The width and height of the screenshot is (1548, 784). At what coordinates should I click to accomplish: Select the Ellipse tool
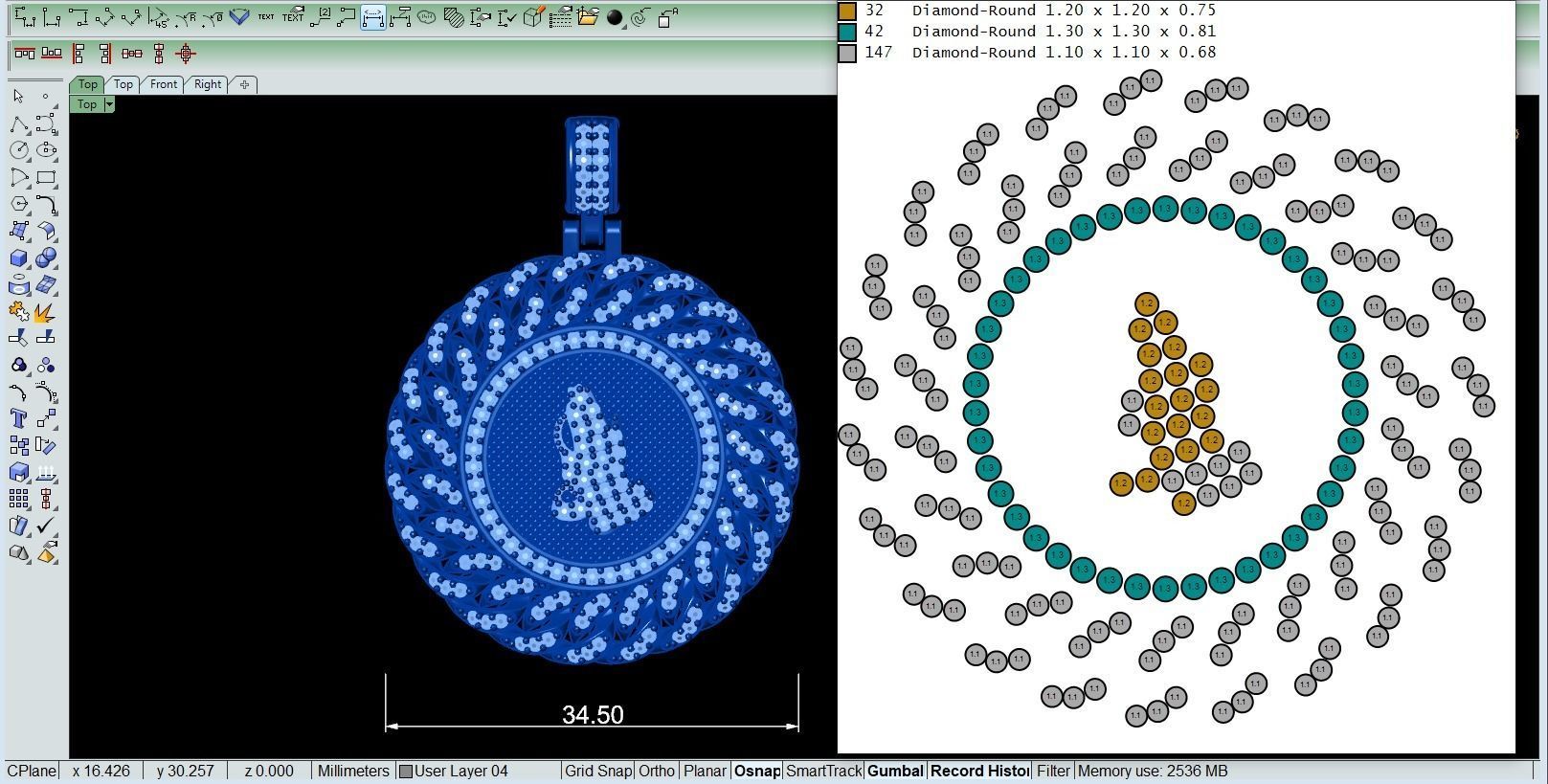(46, 150)
